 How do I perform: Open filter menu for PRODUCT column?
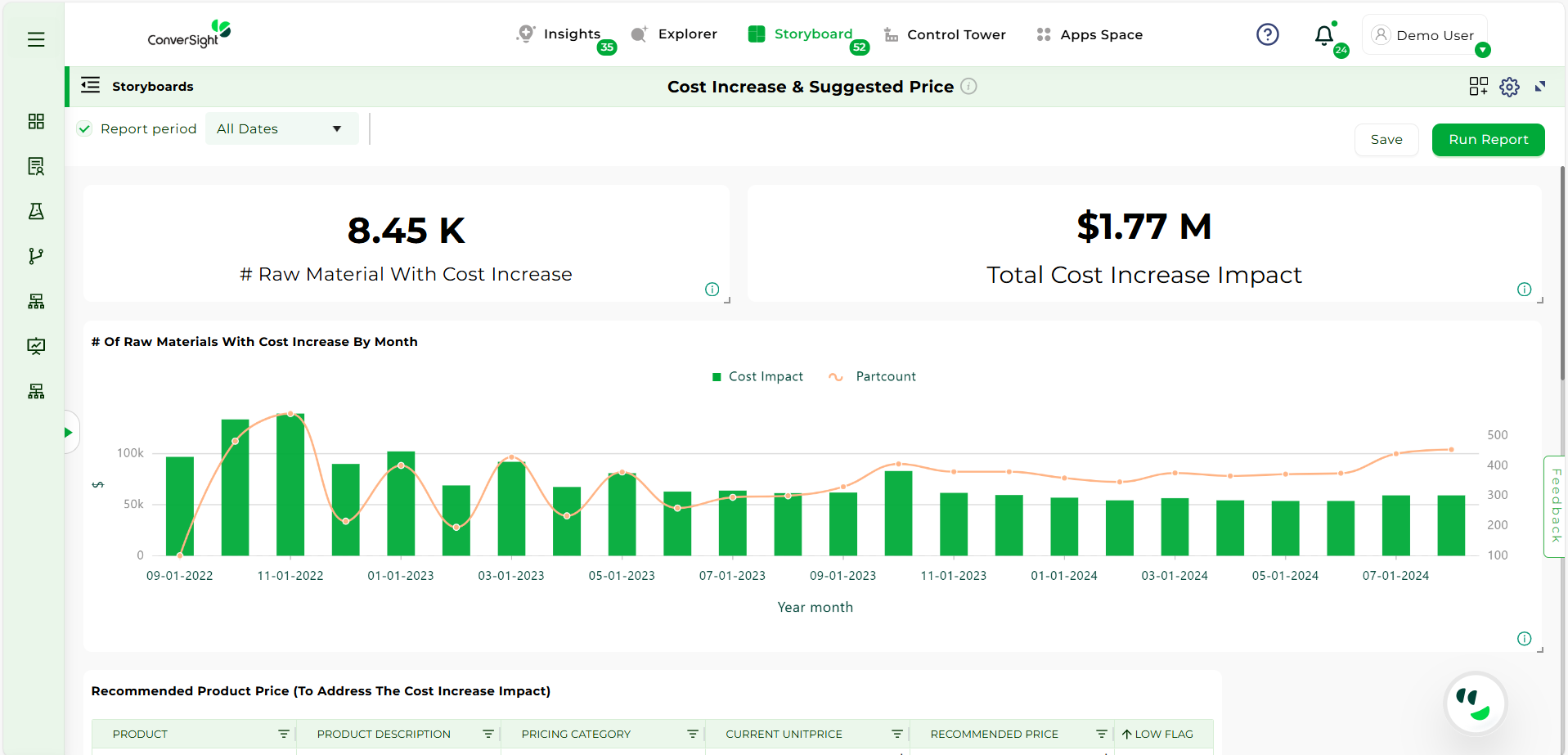284,734
